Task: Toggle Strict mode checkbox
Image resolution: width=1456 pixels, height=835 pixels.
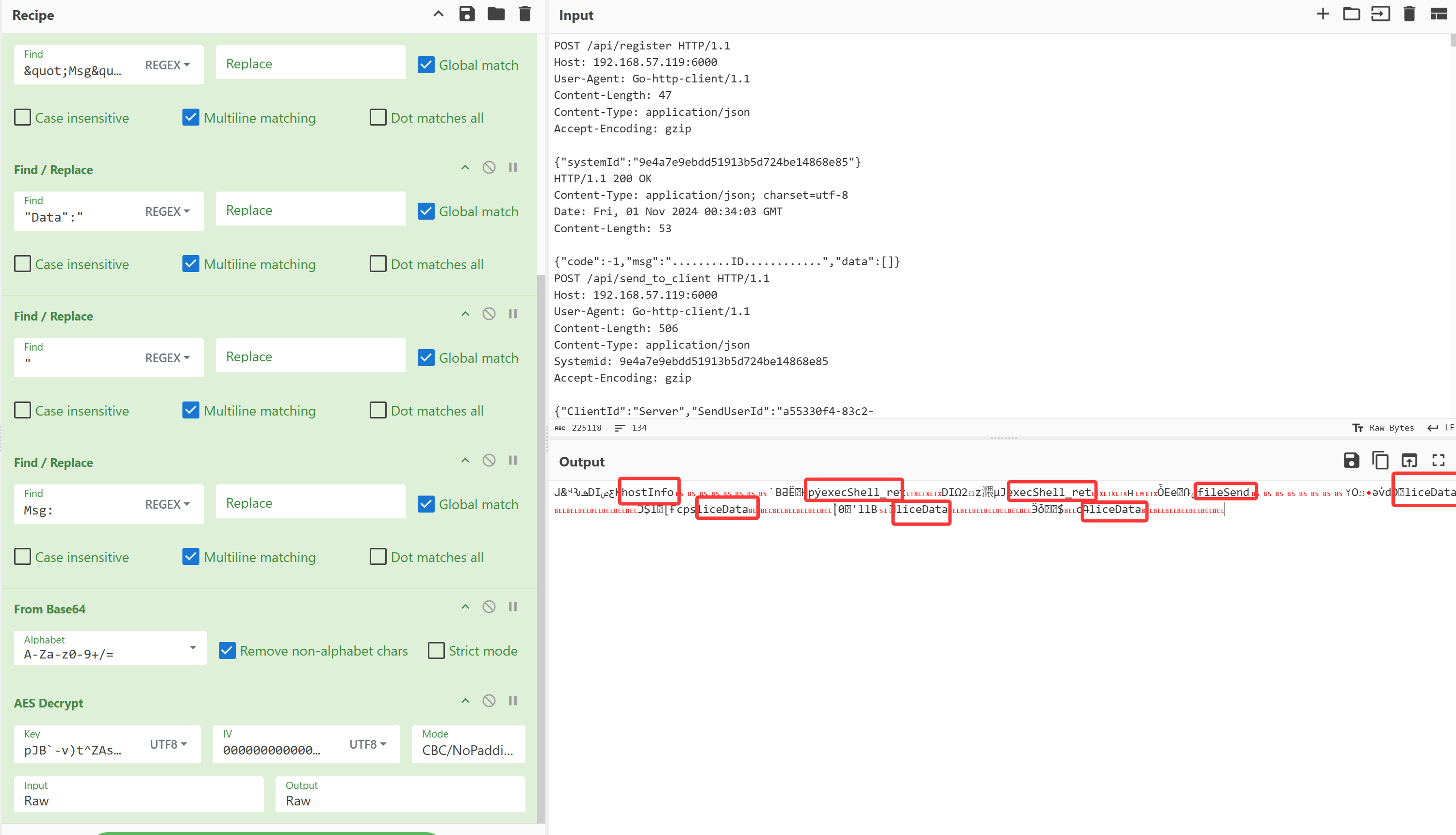Action: click(436, 651)
